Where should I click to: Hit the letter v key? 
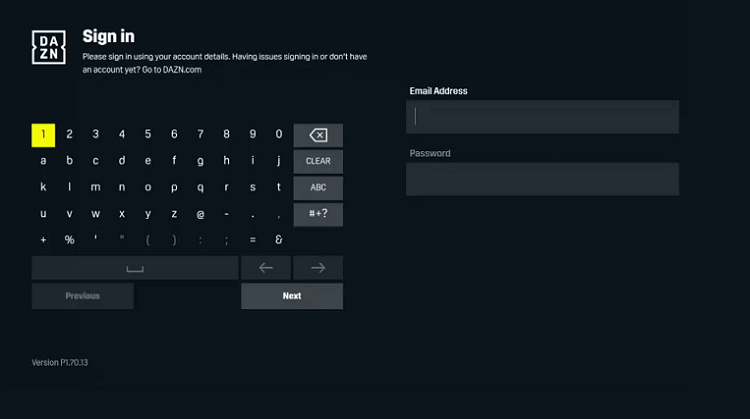69,214
